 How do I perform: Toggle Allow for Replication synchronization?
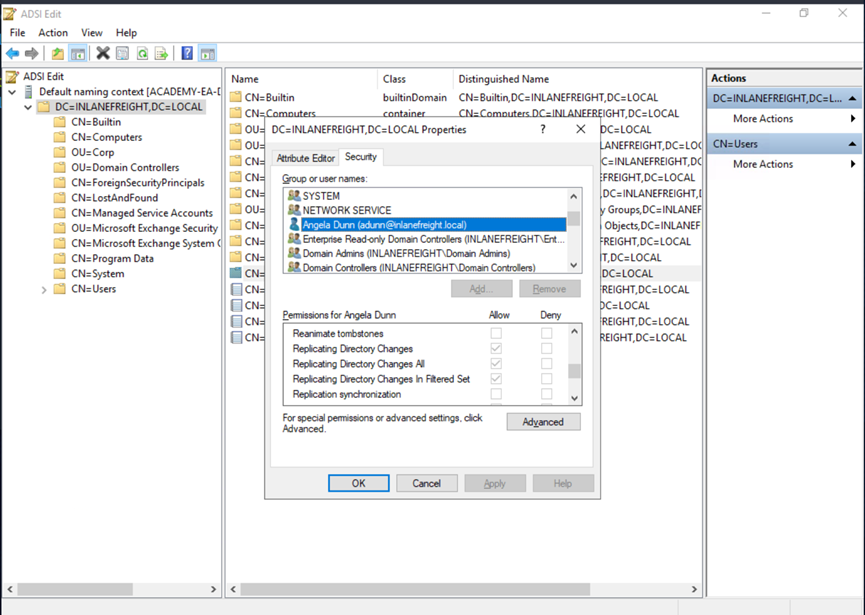click(x=496, y=394)
